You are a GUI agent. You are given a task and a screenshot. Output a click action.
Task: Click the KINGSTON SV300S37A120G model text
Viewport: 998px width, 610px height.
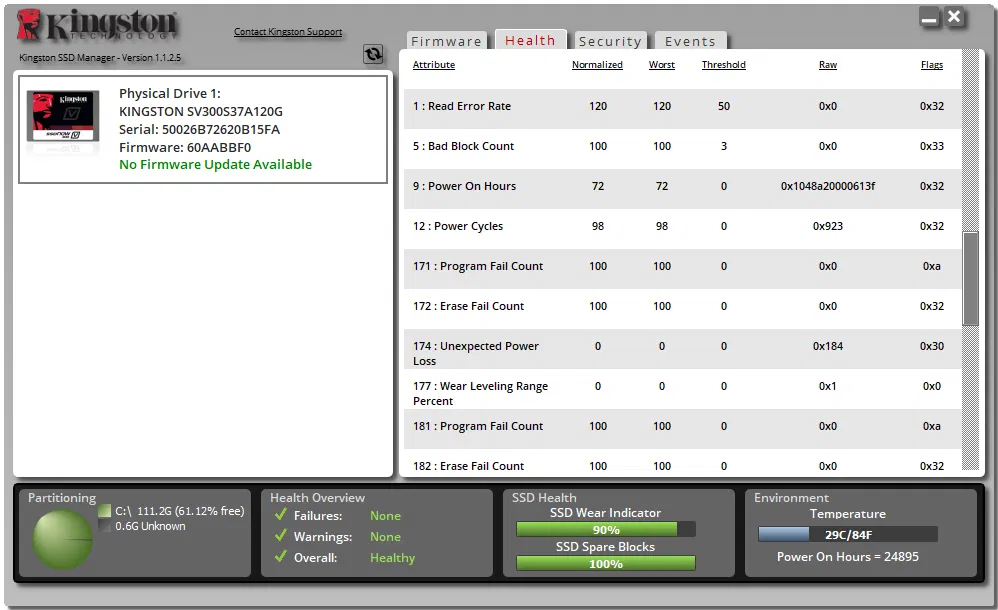[x=200, y=111]
